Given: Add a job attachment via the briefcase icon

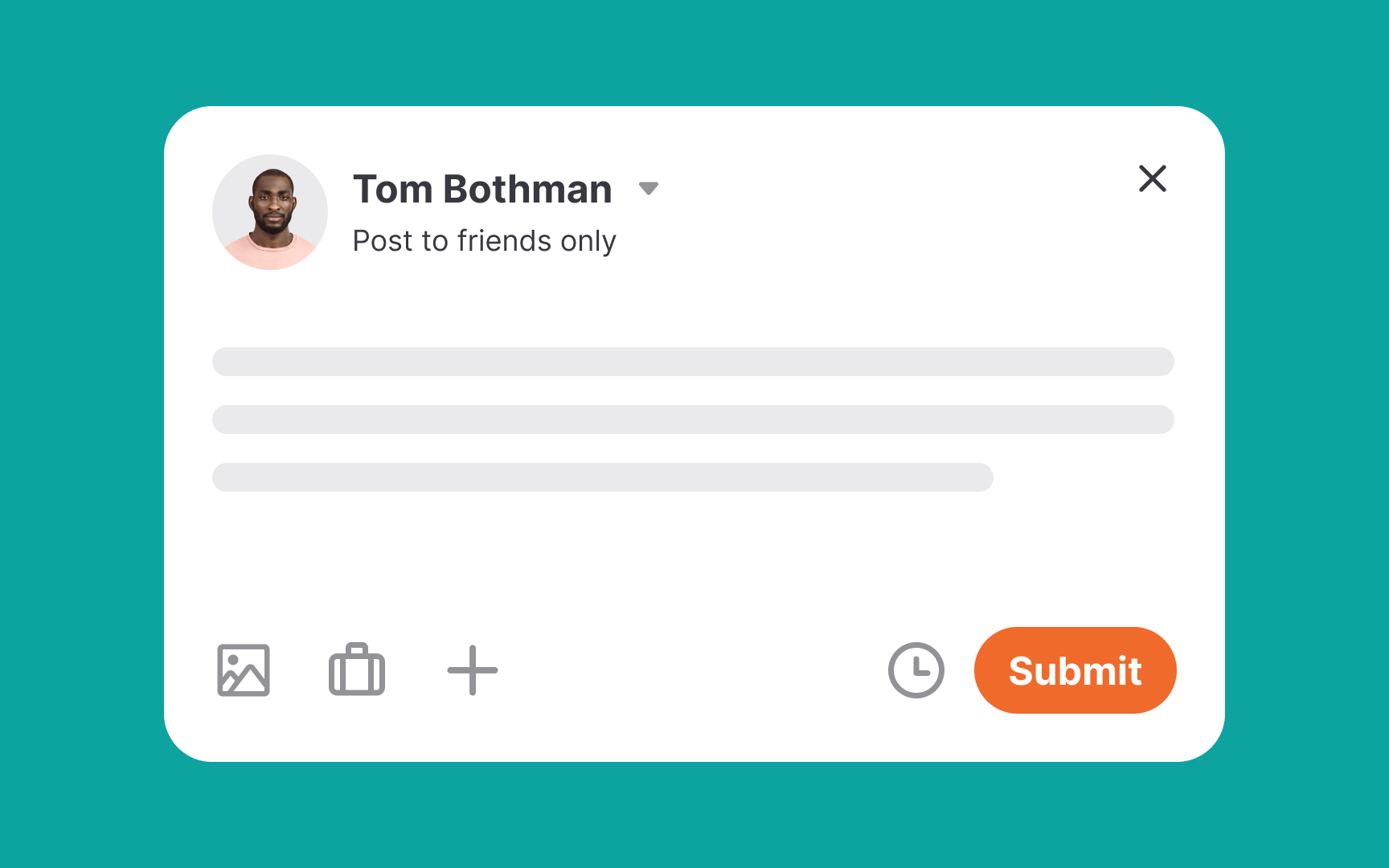Looking at the screenshot, I should point(358,670).
